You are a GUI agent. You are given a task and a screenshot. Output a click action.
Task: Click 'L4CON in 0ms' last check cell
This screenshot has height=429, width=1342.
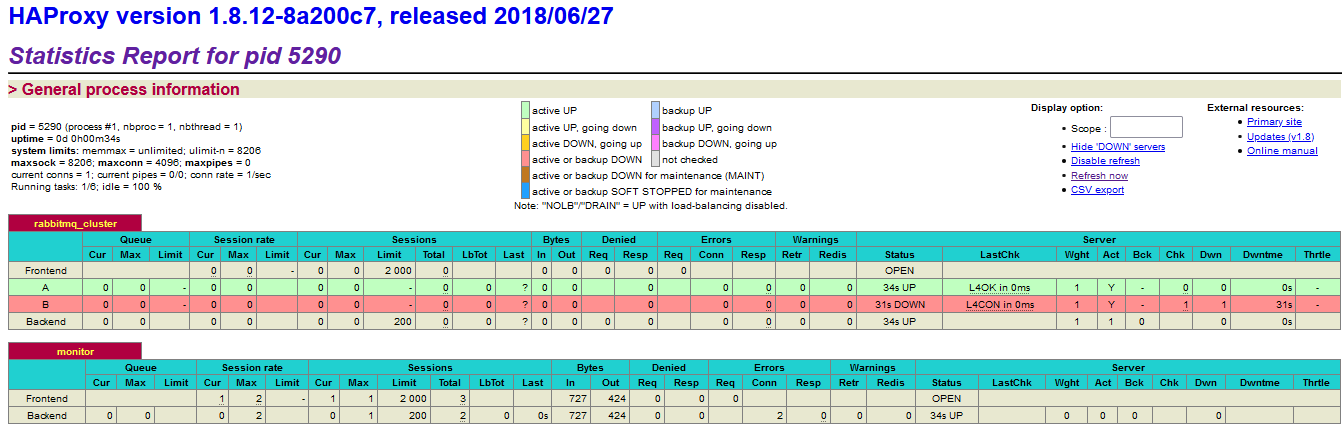[1000, 304]
